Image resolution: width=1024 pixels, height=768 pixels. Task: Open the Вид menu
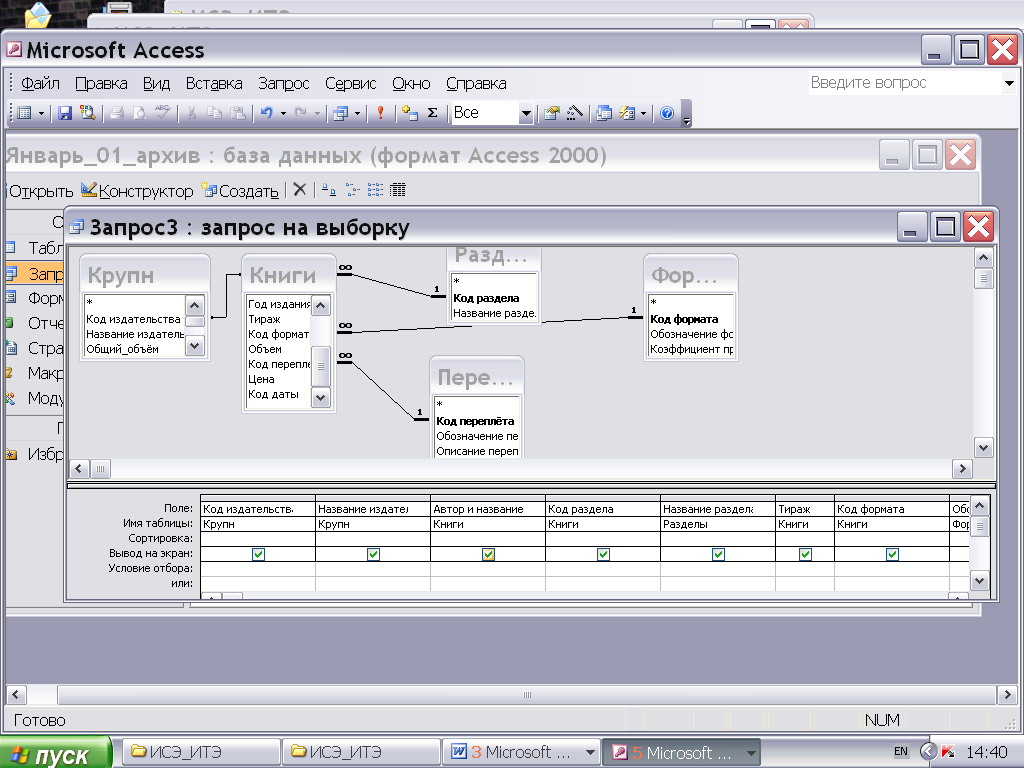tap(157, 84)
